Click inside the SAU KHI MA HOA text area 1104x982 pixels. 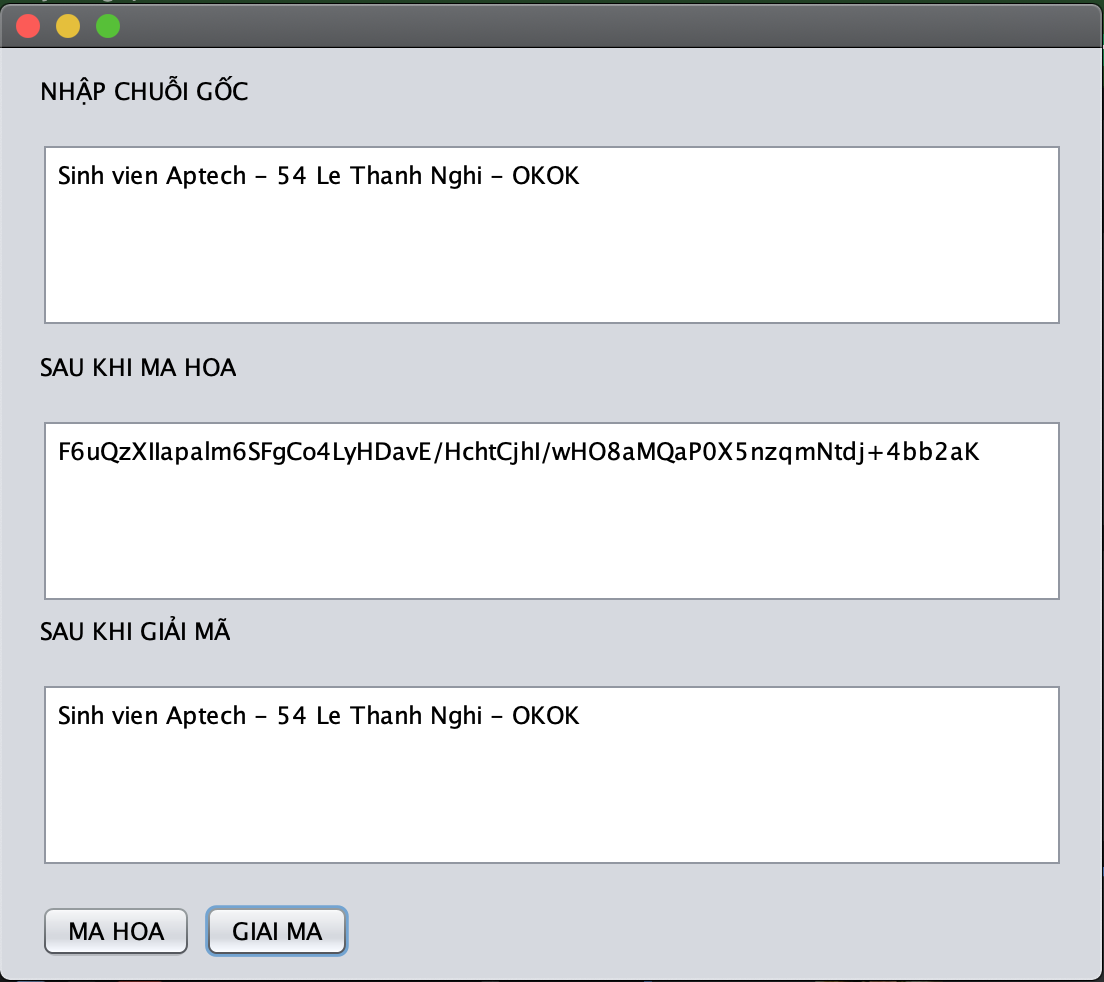click(x=551, y=530)
